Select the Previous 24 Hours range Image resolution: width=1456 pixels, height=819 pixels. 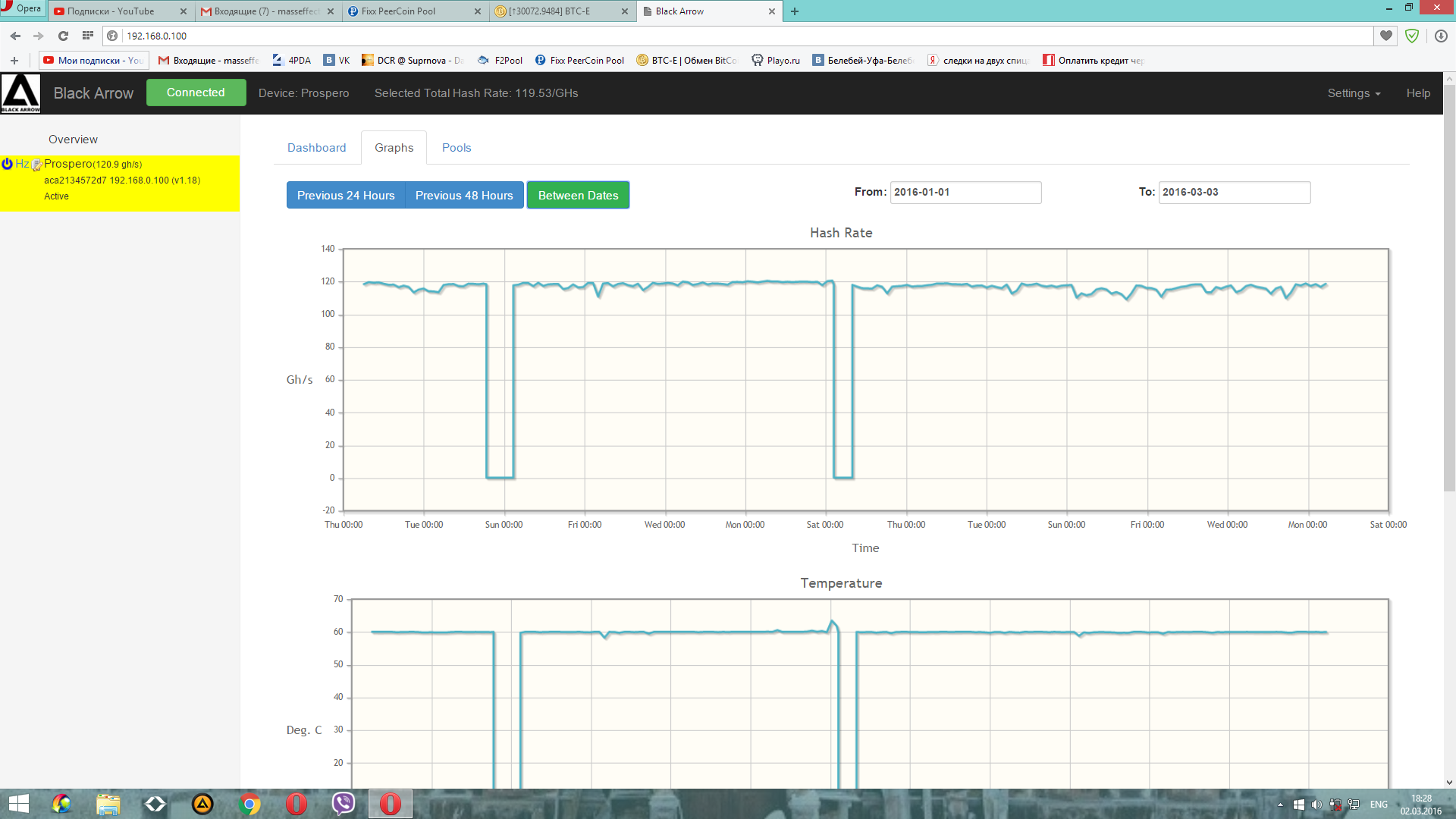point(346,195)
